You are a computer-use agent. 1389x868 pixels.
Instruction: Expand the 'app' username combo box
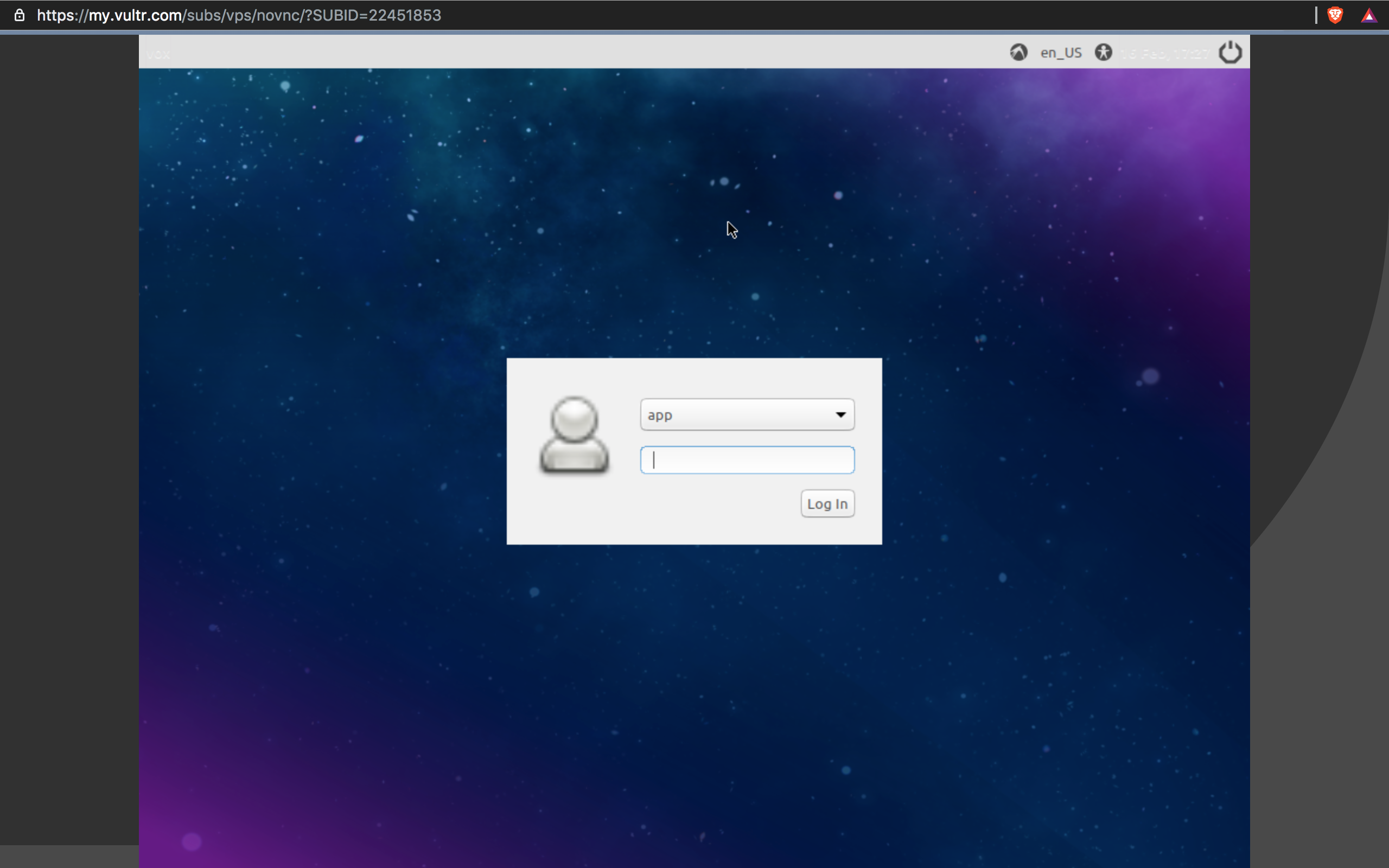click(741, 414)
